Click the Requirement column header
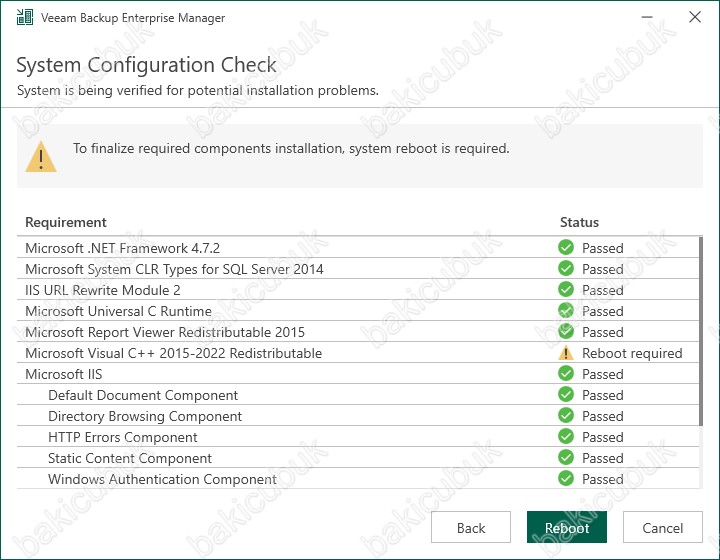This screenshot has height=560, width=720. point(66,222)
